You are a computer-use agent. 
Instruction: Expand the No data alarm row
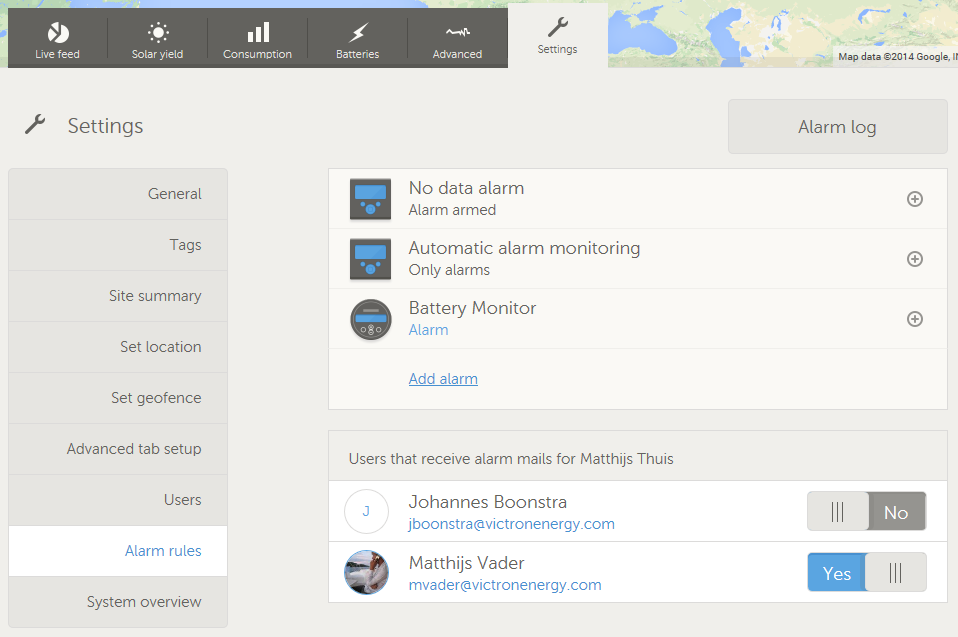tap(914, 199)
